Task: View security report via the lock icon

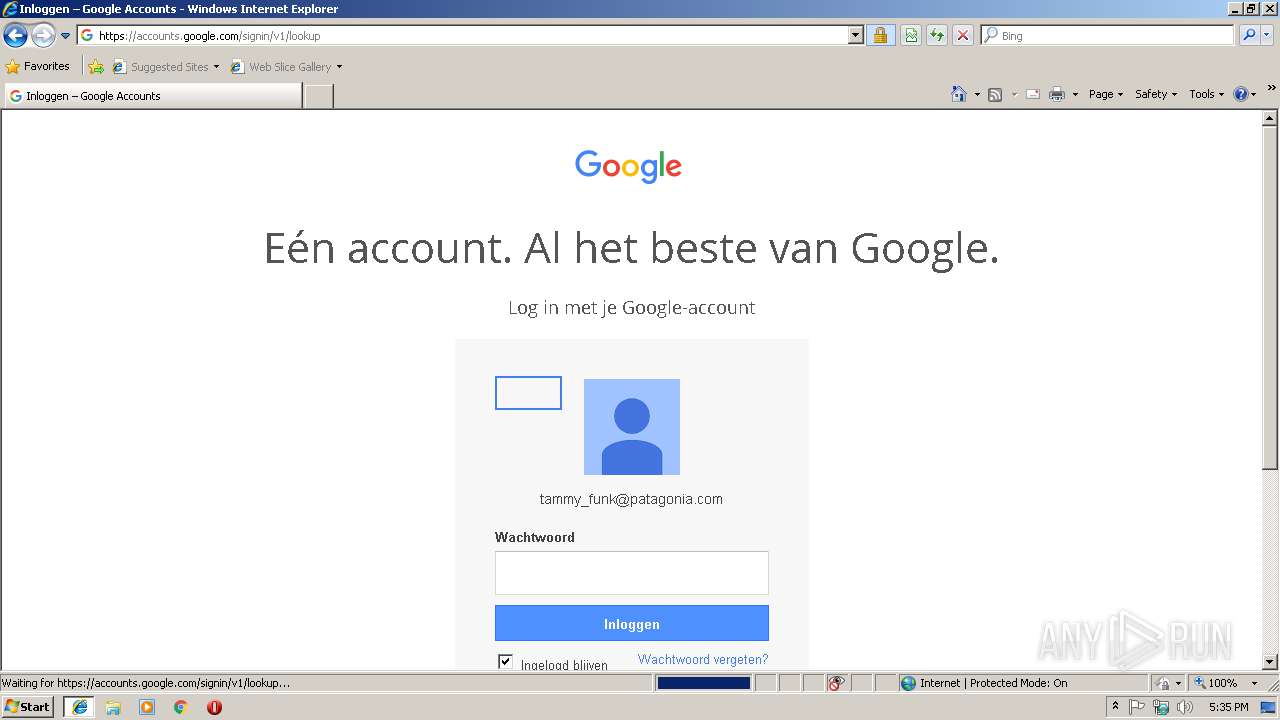Action: point(880,35)
